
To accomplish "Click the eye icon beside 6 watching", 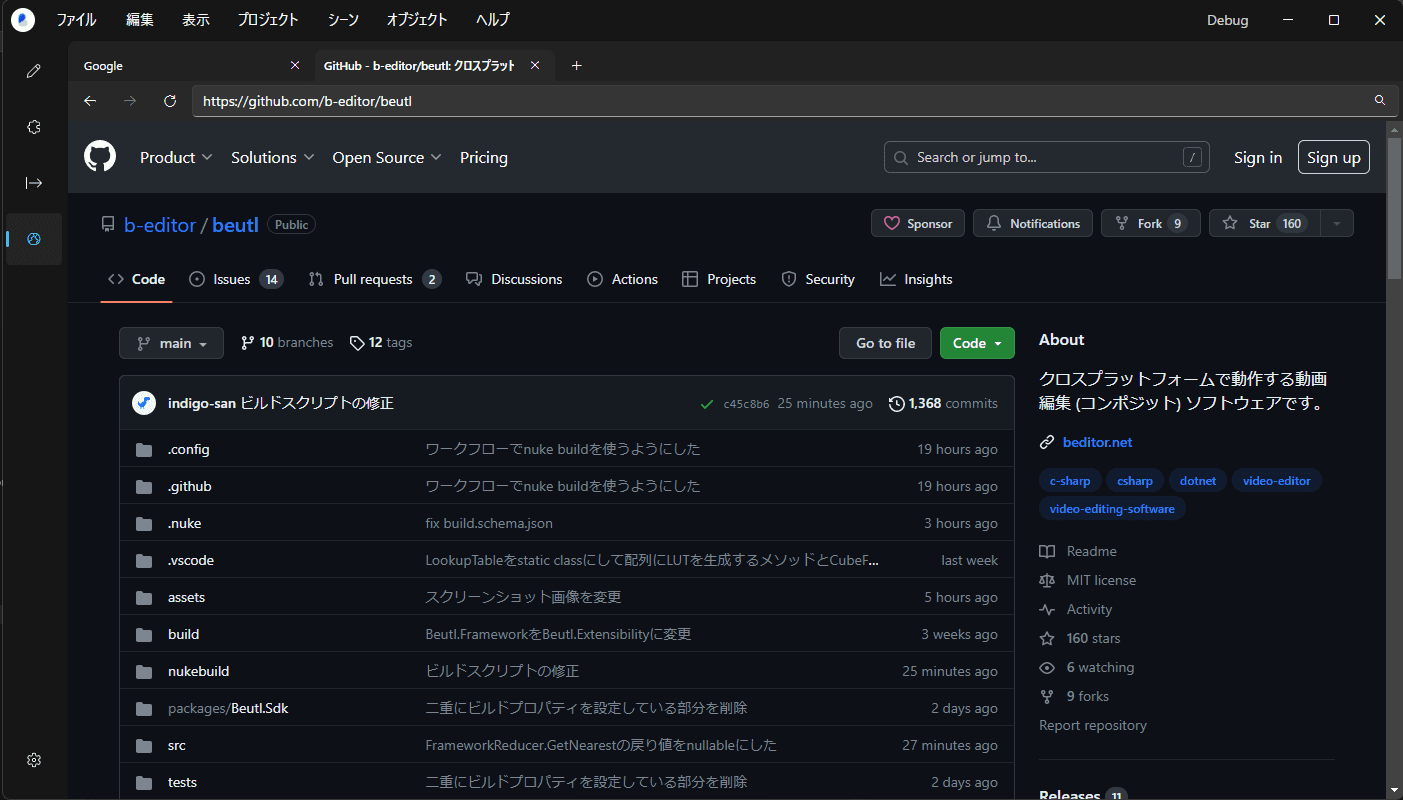I will pos(1047,667).
